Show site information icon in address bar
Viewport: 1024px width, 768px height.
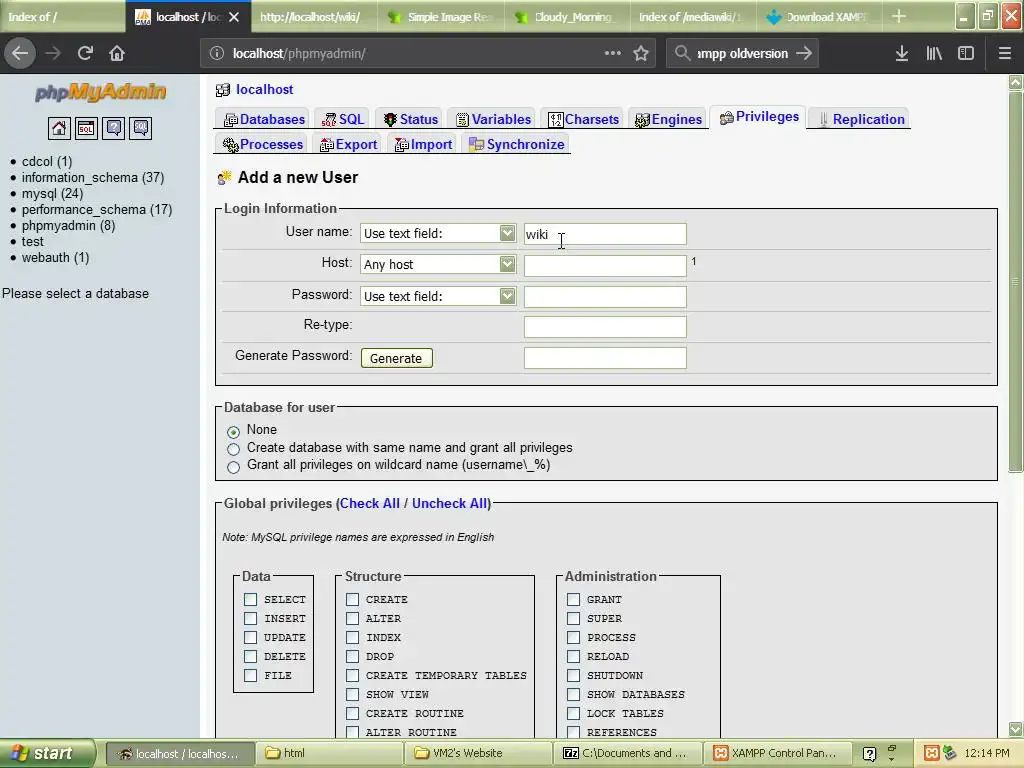pyautogui.click(x=217, y=54)
